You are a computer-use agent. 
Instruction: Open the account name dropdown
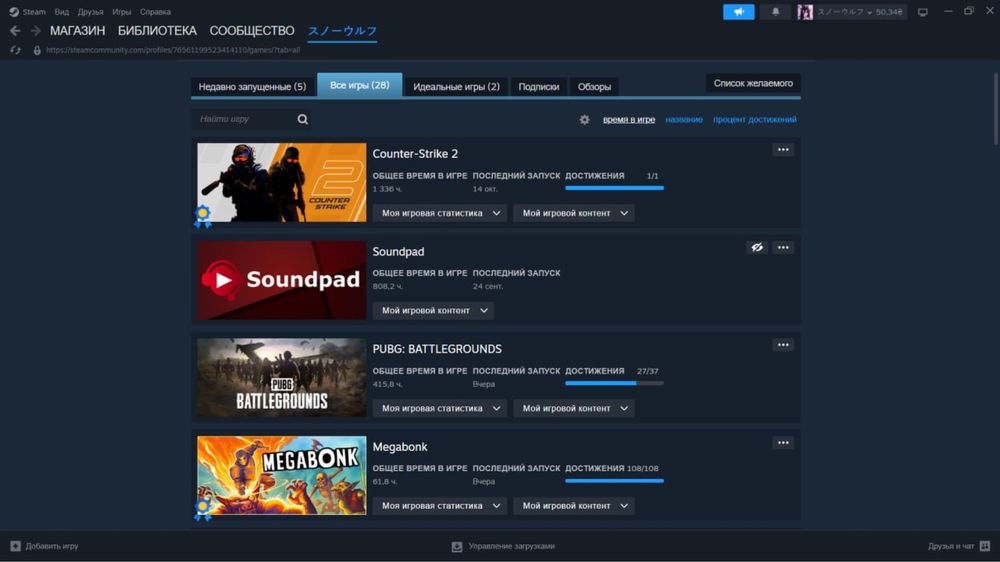(x=860, y=11)
